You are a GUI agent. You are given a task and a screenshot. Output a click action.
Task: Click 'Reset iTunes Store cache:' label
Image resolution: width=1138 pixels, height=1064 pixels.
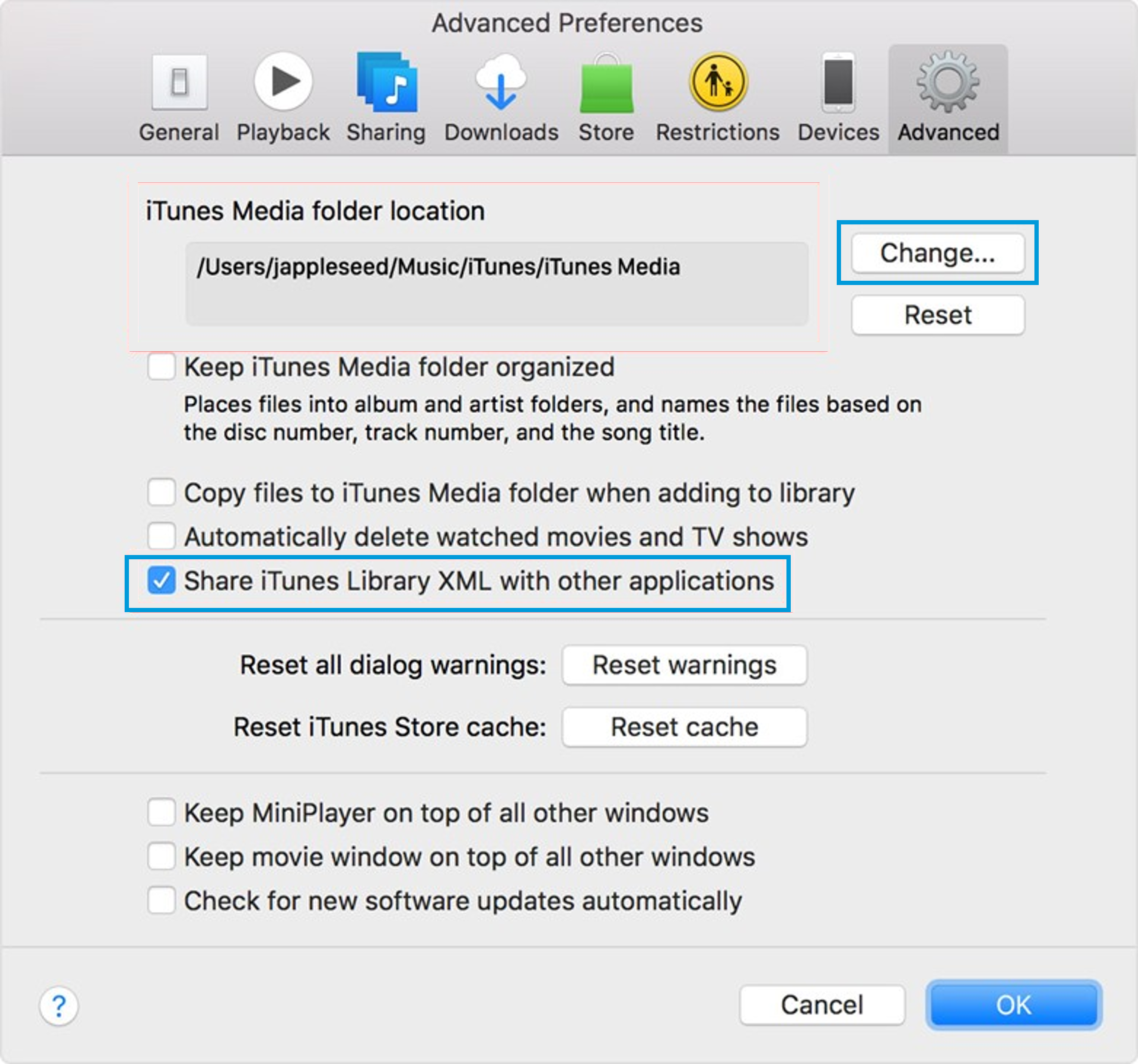pyautogui.click(x=390, y=727)
